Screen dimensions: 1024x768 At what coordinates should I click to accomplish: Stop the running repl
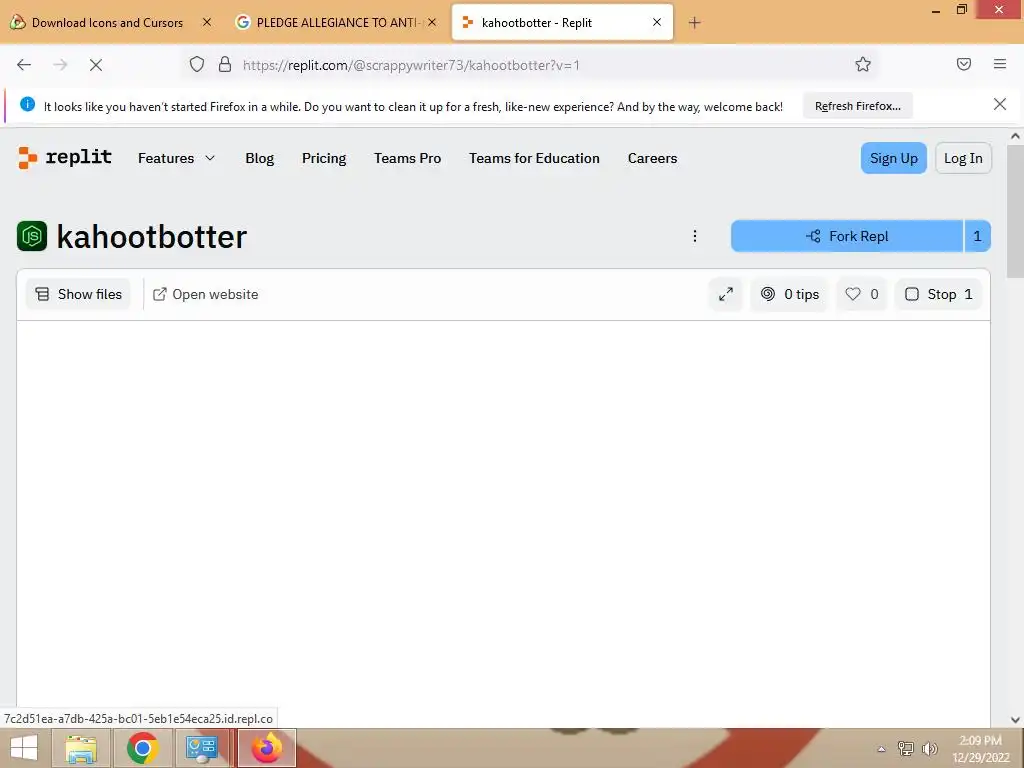(x=938, y=295)
